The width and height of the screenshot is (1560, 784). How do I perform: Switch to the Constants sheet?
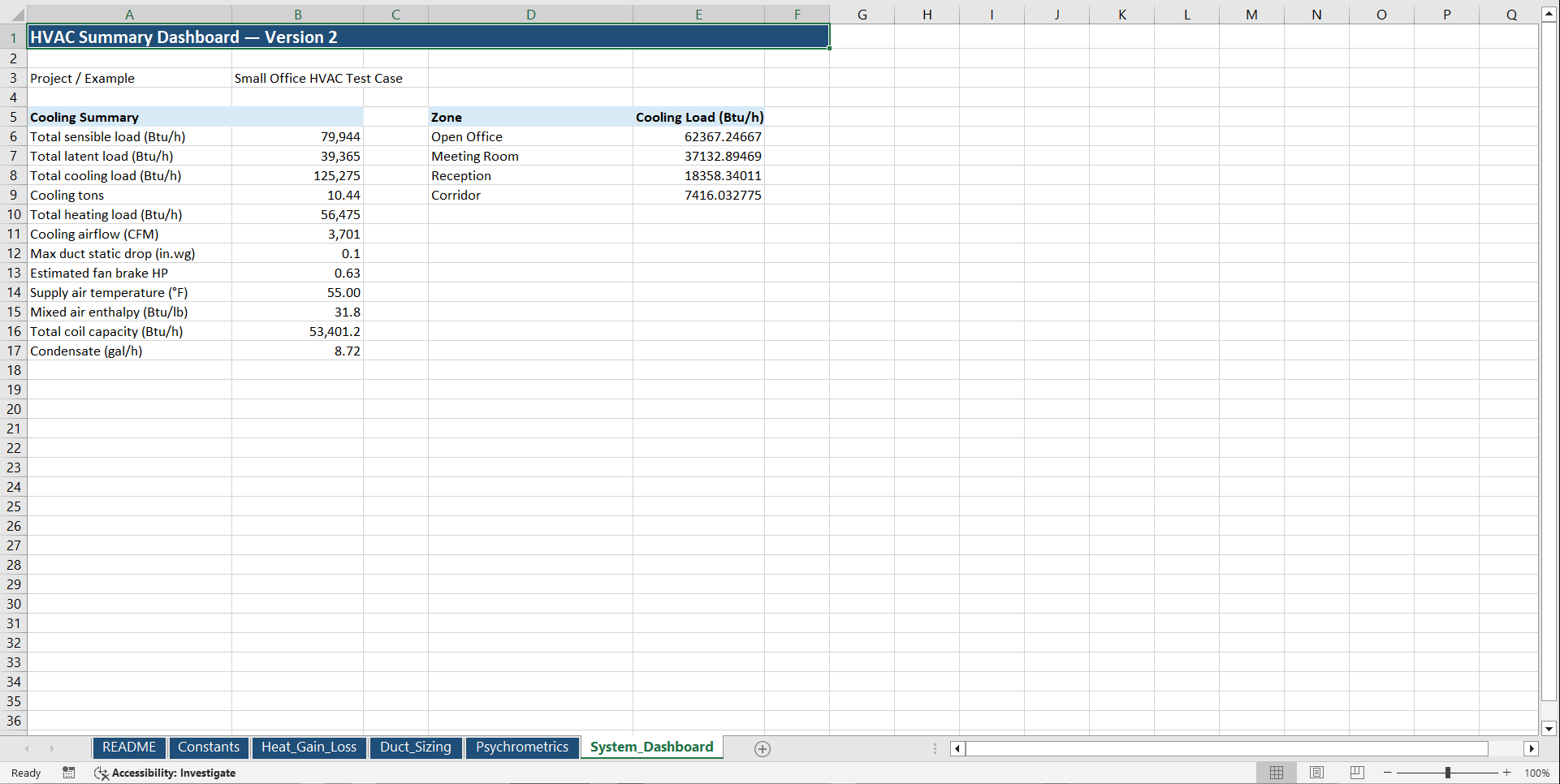coord(209,747)
